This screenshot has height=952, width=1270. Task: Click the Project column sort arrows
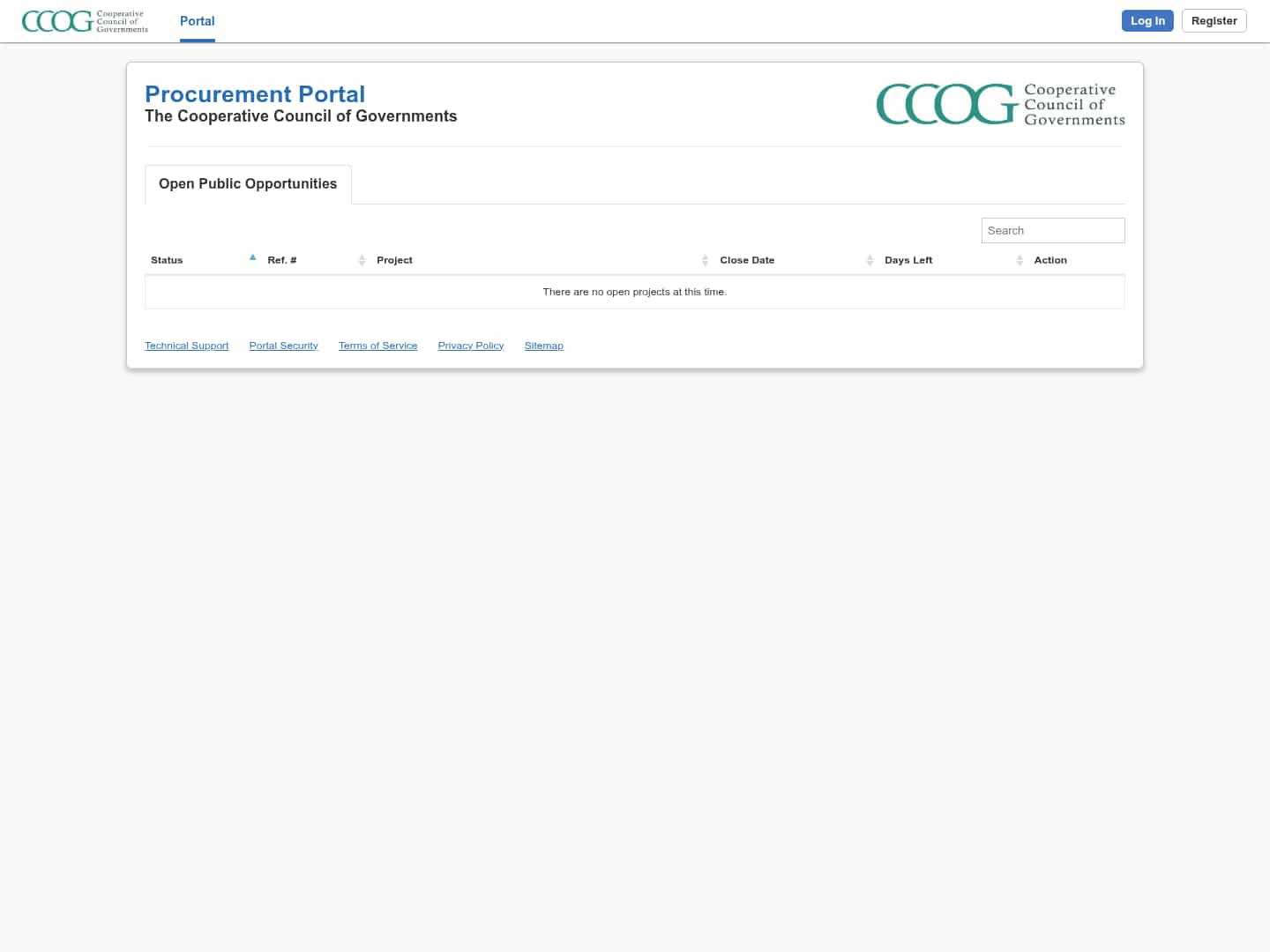(x=705, y=260)
